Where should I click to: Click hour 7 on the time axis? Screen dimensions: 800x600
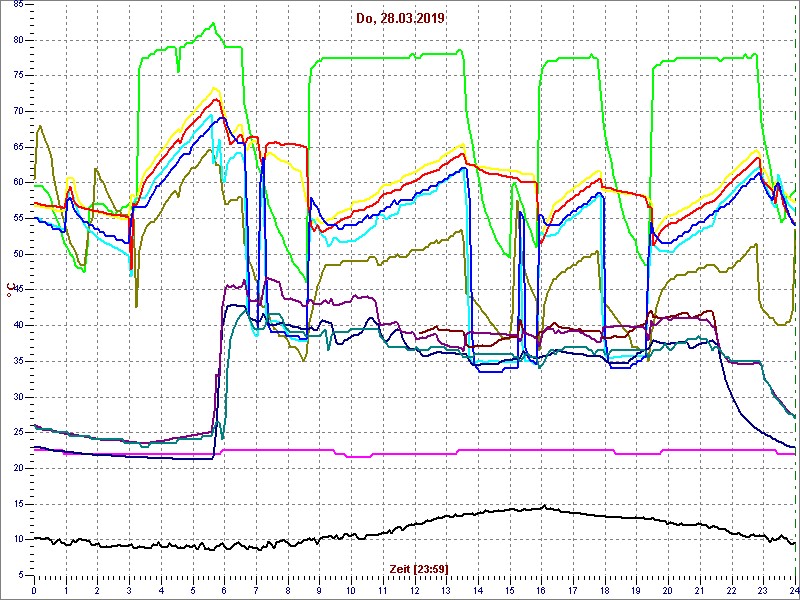click(x=256, y=589)
